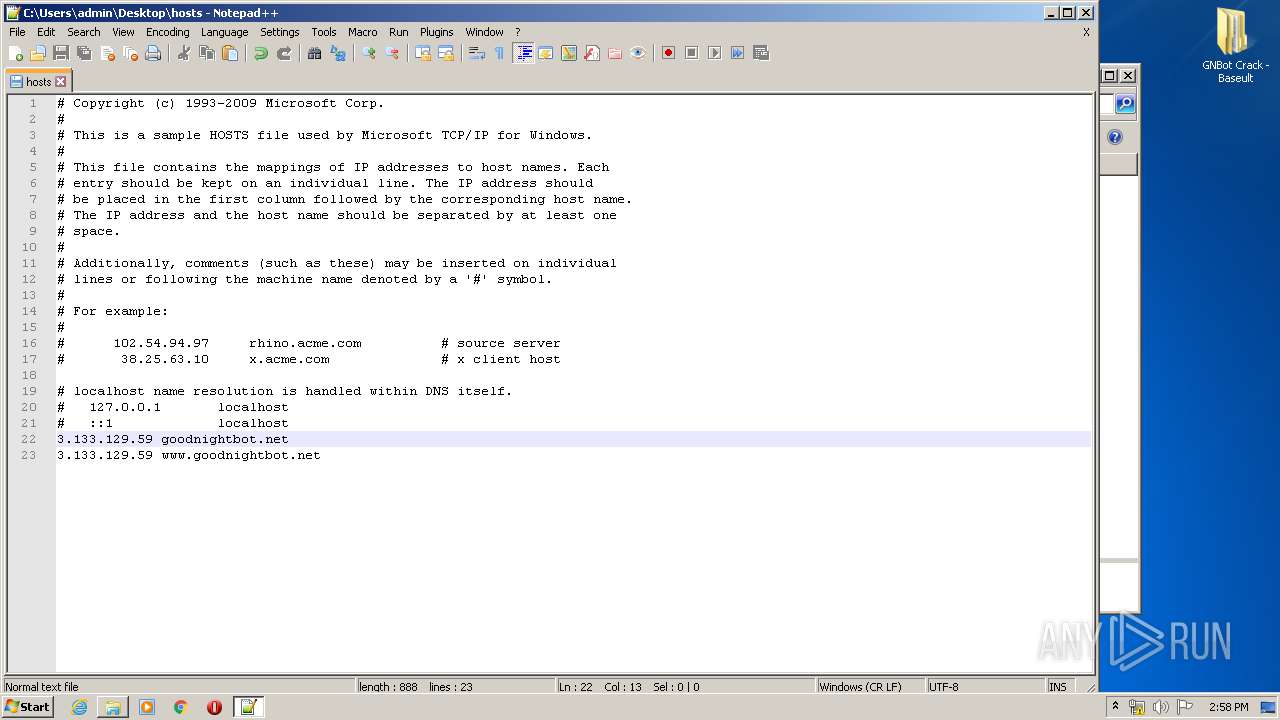Click line 22 goodnightbot.net entry
The height and width of the screenshot is (720, 1280).
click(x=224, y=439)
